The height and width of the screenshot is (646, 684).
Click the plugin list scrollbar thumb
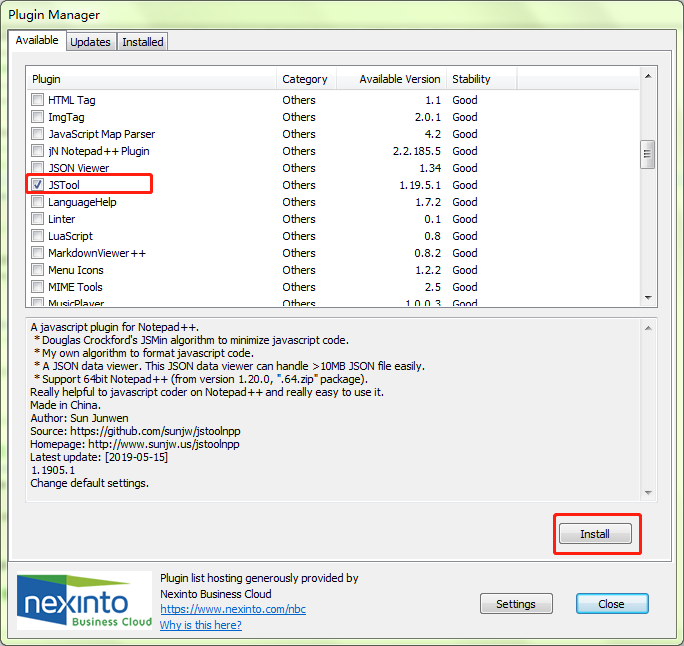[647, 154]
